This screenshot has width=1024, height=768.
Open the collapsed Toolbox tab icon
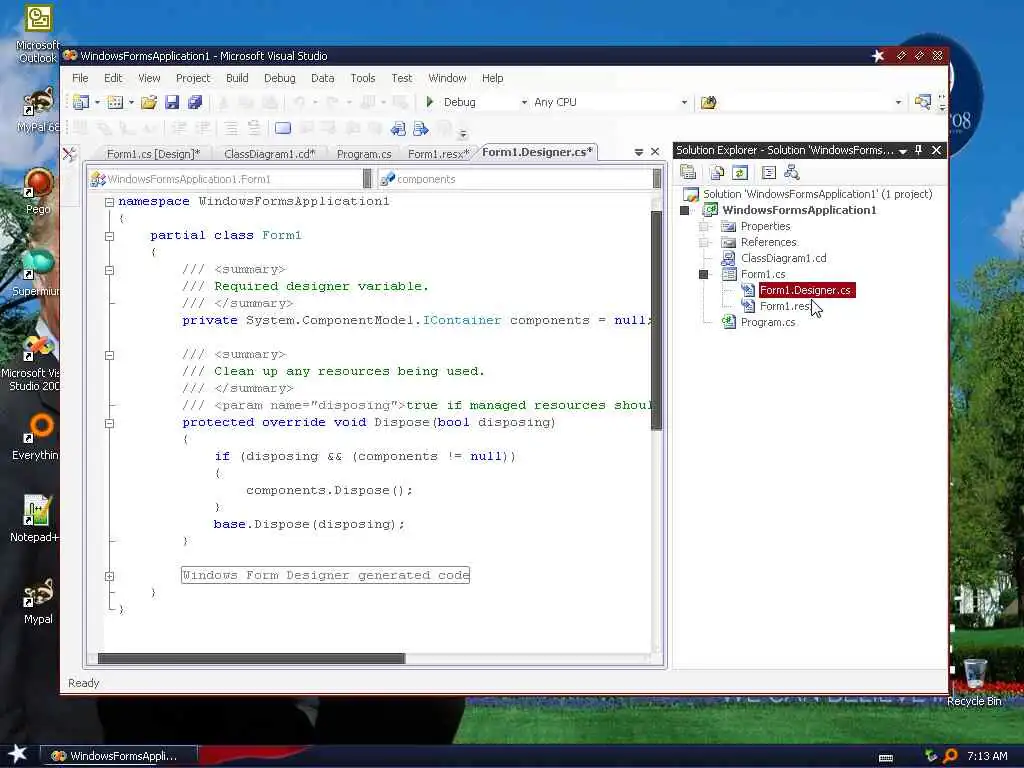pyautogui.click(x=69, y=154)
